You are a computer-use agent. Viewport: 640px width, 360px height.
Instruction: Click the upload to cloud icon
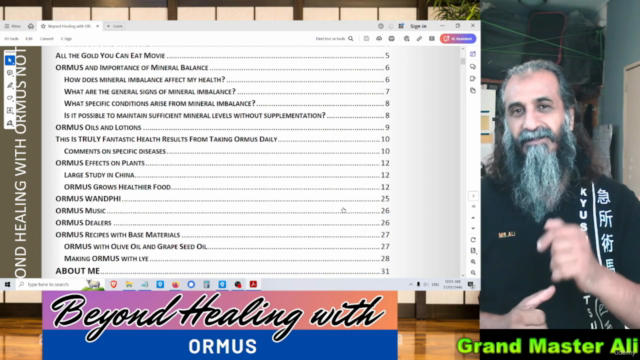click(x=379, y=39)
